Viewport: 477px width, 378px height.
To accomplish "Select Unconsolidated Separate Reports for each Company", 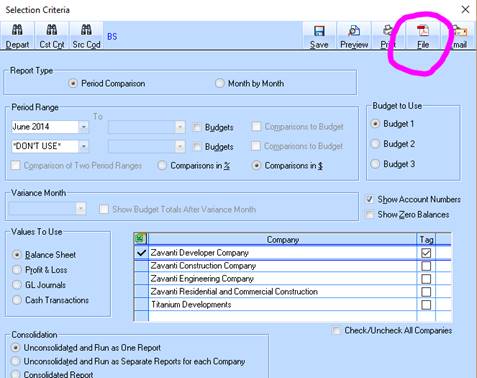I will [15, 361].
